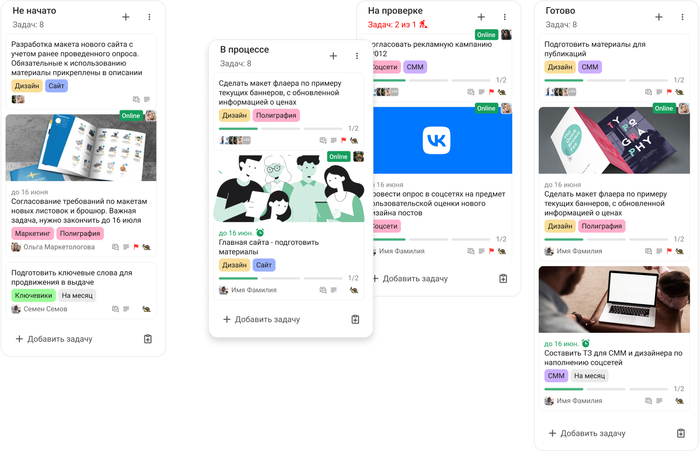This screenshot has height=451, width=700.
Task: Open the Typography brochure thumbnail
Action: 614,140
